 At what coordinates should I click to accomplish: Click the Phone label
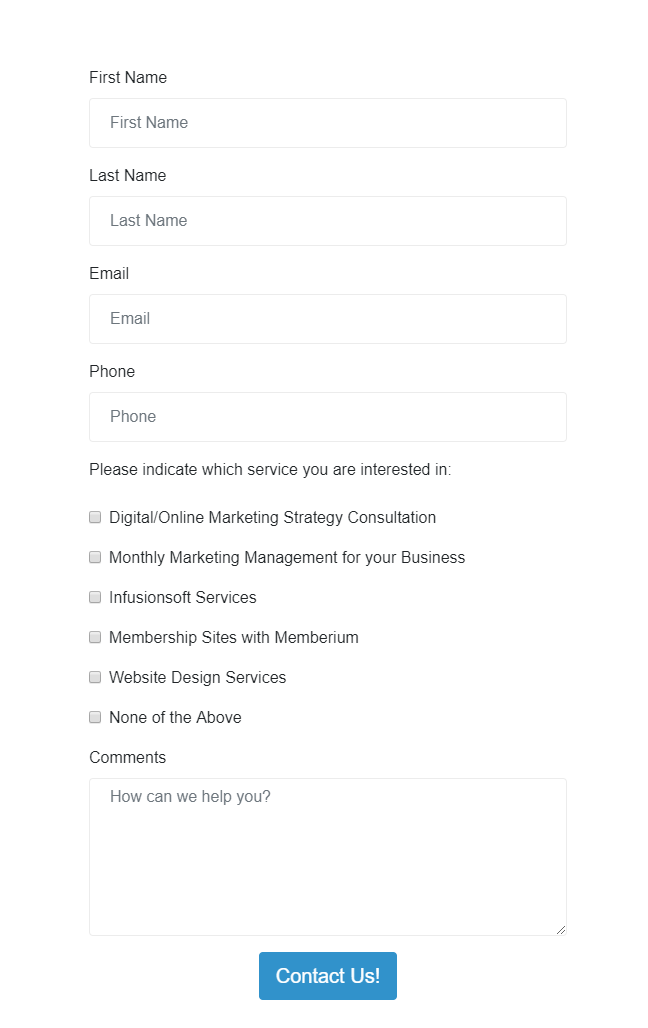(x=111, y=371)
